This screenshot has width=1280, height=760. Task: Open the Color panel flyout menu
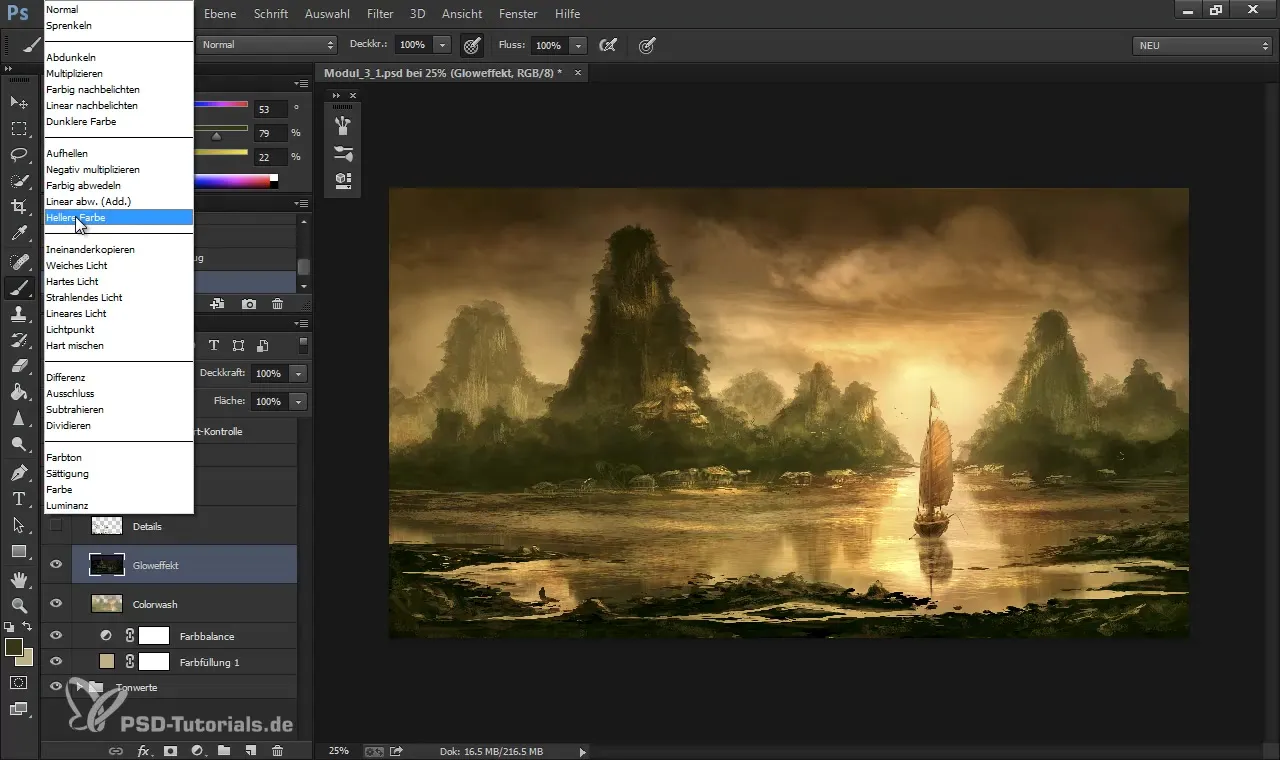coord(301,84)
